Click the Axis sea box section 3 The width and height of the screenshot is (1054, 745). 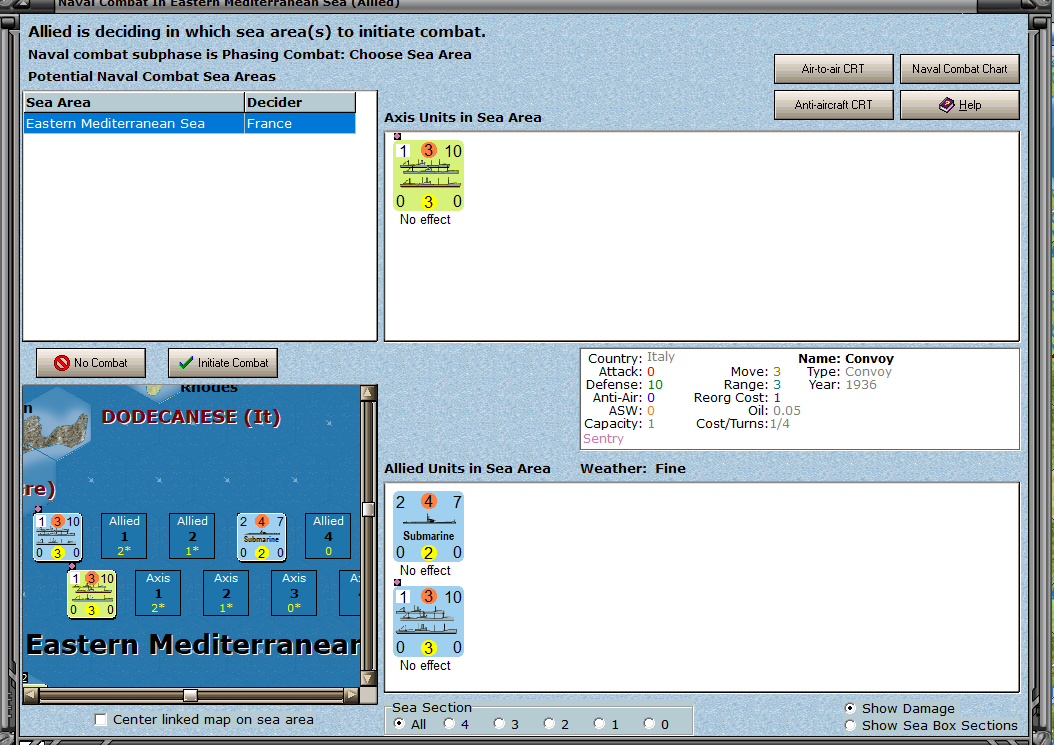pos(294,593)
